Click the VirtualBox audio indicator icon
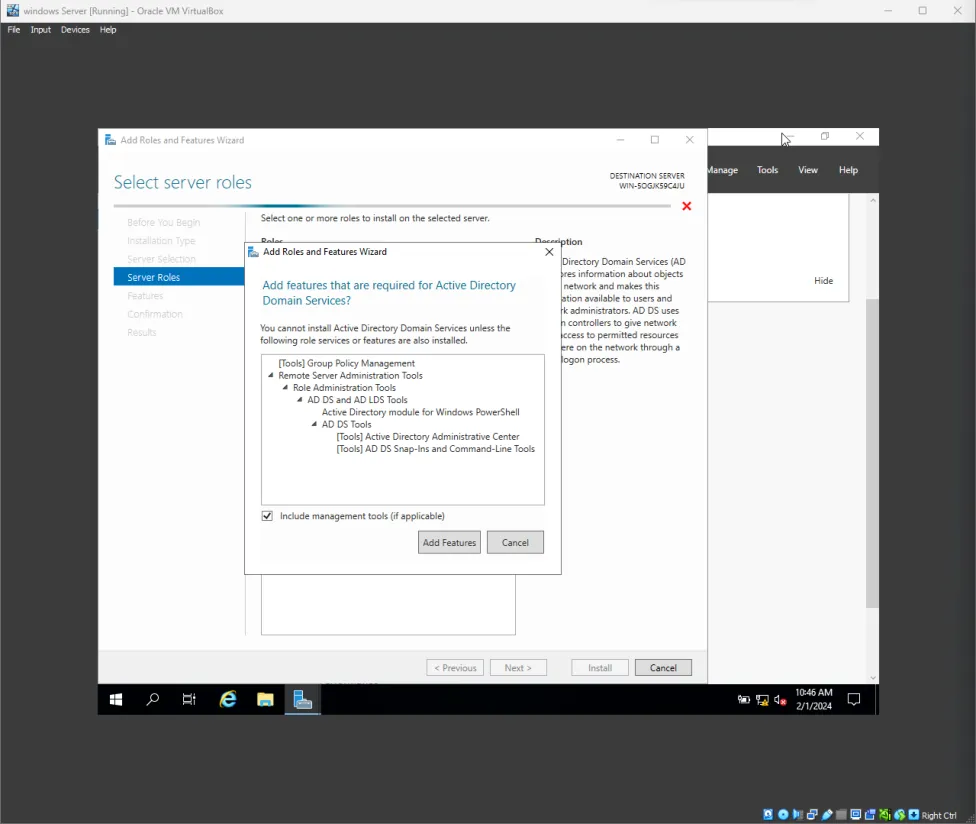The height and width of the screenshot is (824, 976). point(797,815)
